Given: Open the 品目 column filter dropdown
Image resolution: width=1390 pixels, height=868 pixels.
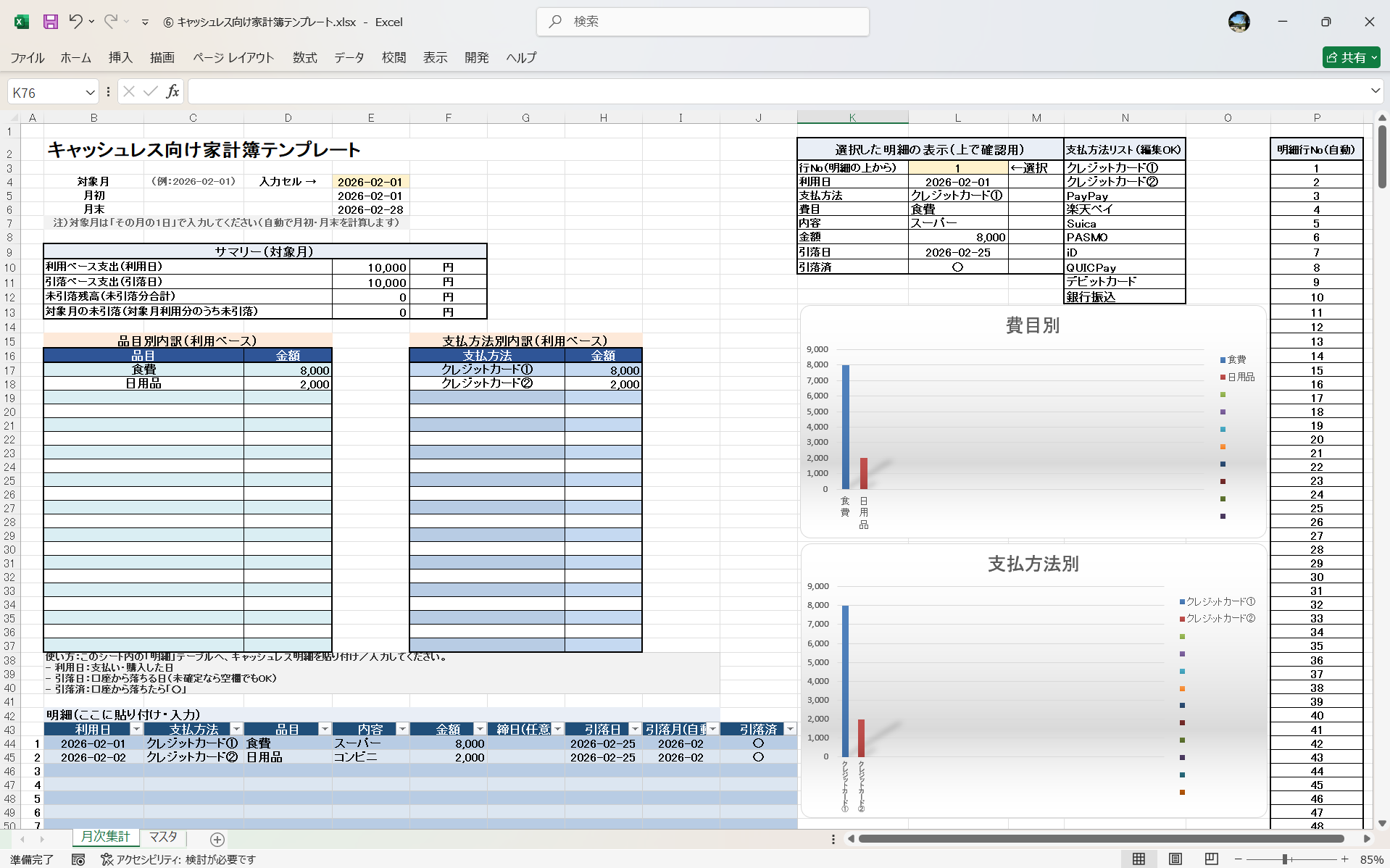Looking at the screenshot, I should click(x=325, y=729).
